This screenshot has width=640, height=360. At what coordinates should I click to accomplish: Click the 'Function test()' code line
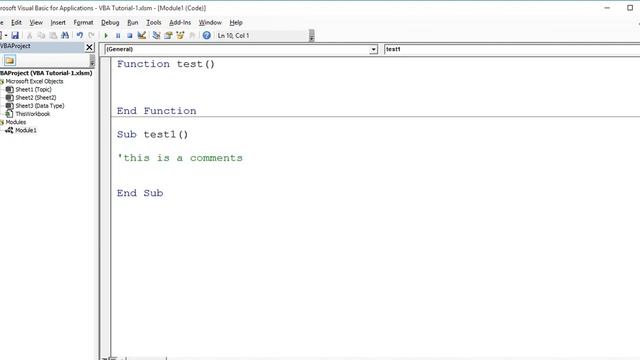tap(166, 64)
